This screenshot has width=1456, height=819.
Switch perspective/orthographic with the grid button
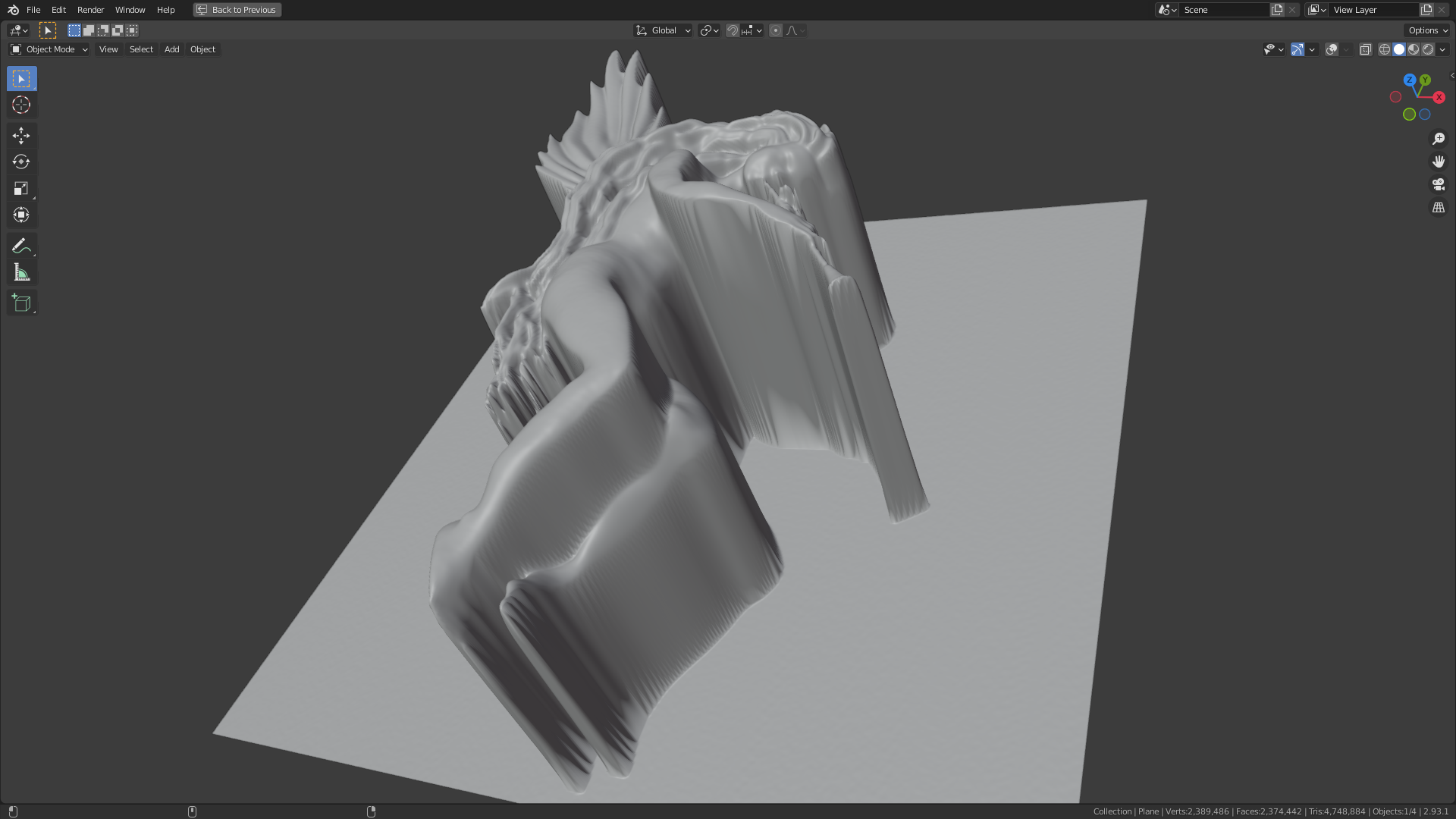click(x=1438, y=207)
